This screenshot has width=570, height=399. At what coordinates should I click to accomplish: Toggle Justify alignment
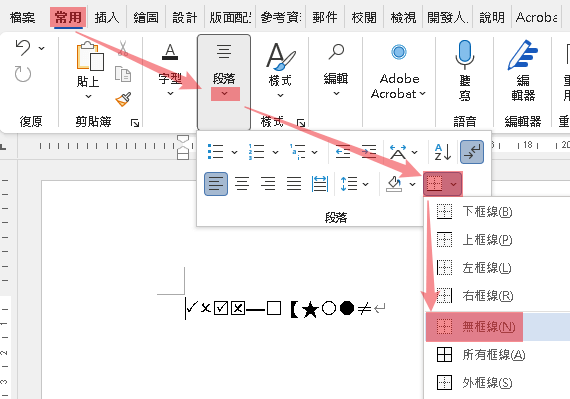coord(294,184)
